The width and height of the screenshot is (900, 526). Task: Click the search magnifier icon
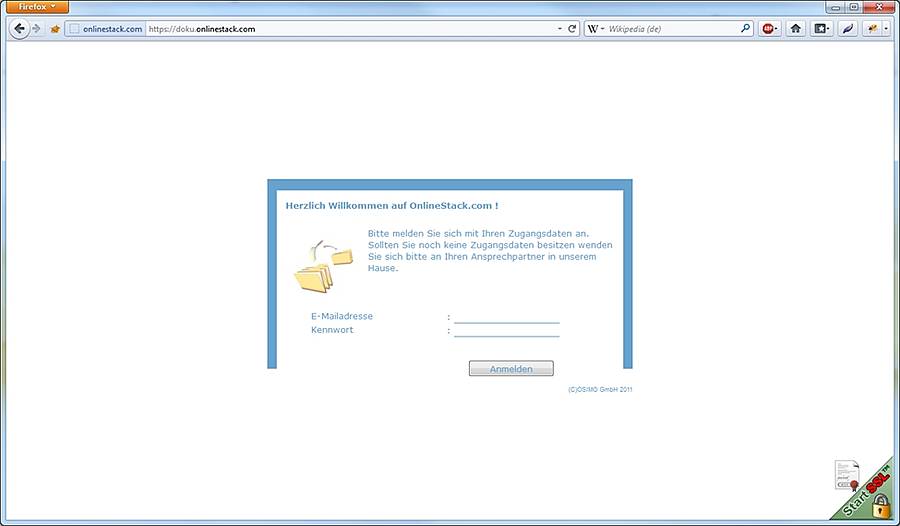tap(745, 28)
